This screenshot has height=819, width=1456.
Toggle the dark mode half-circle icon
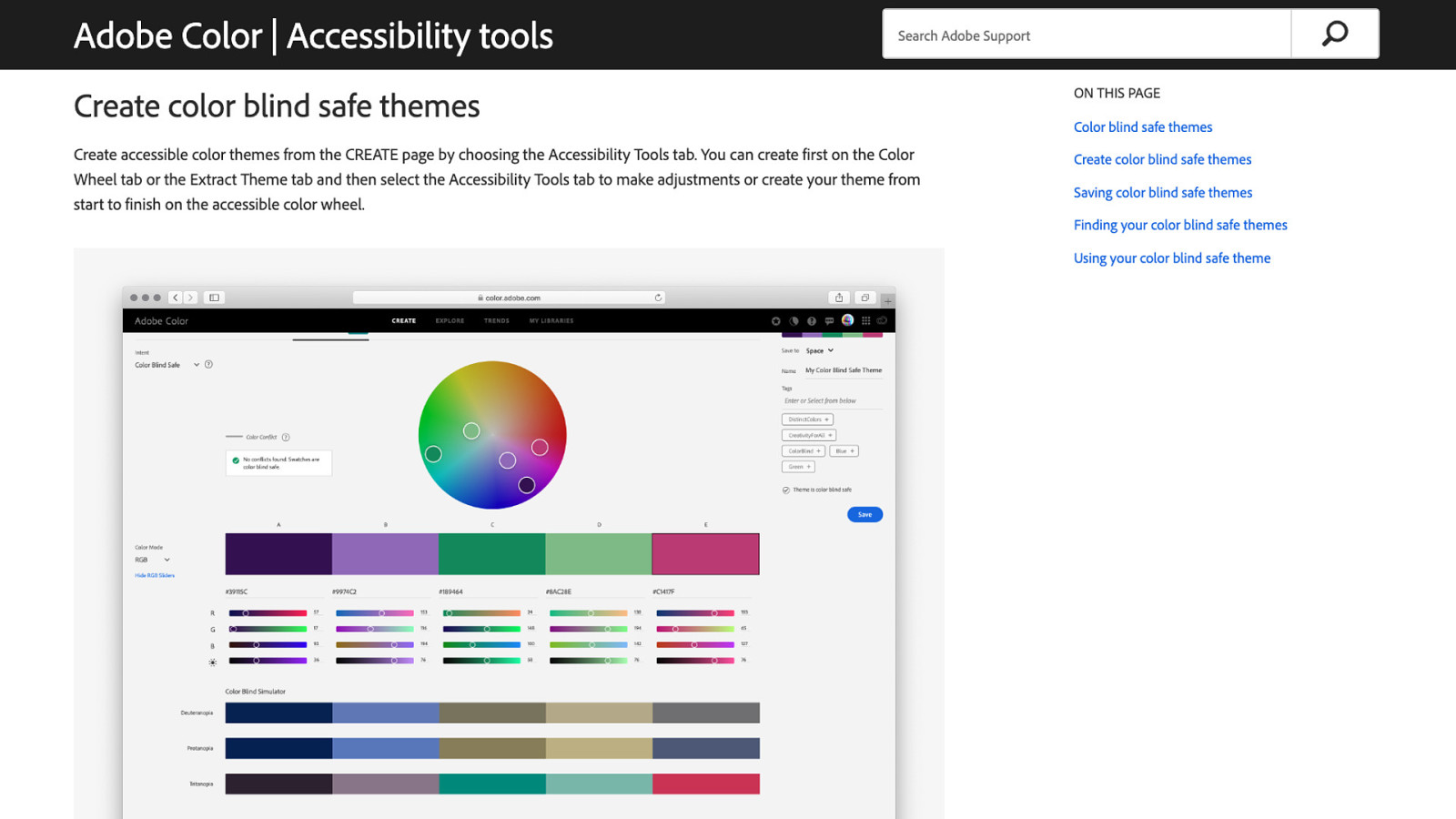[x=794, y=321]
